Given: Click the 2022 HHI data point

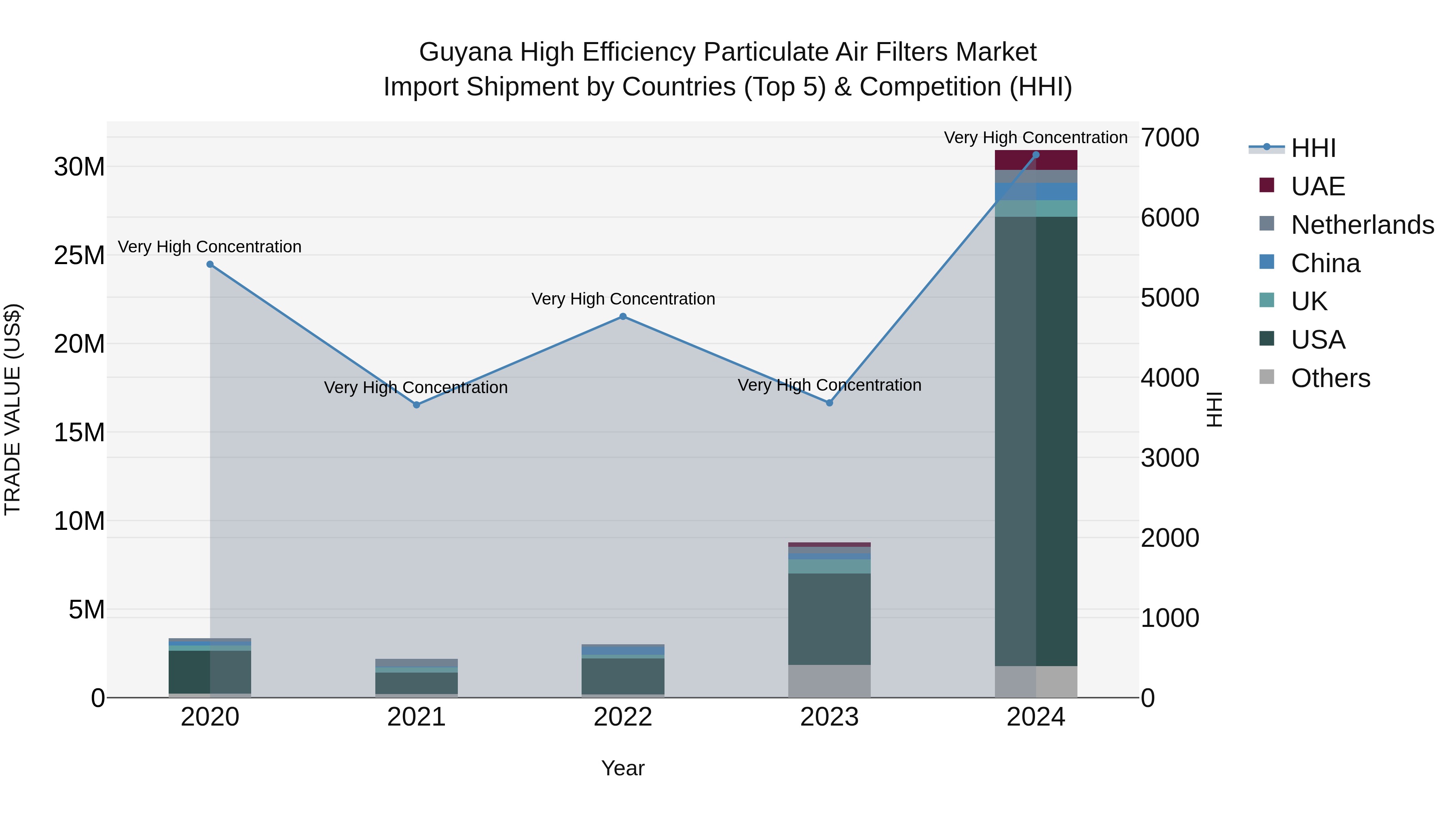Looking at the screenshot, I should point(623,317).
